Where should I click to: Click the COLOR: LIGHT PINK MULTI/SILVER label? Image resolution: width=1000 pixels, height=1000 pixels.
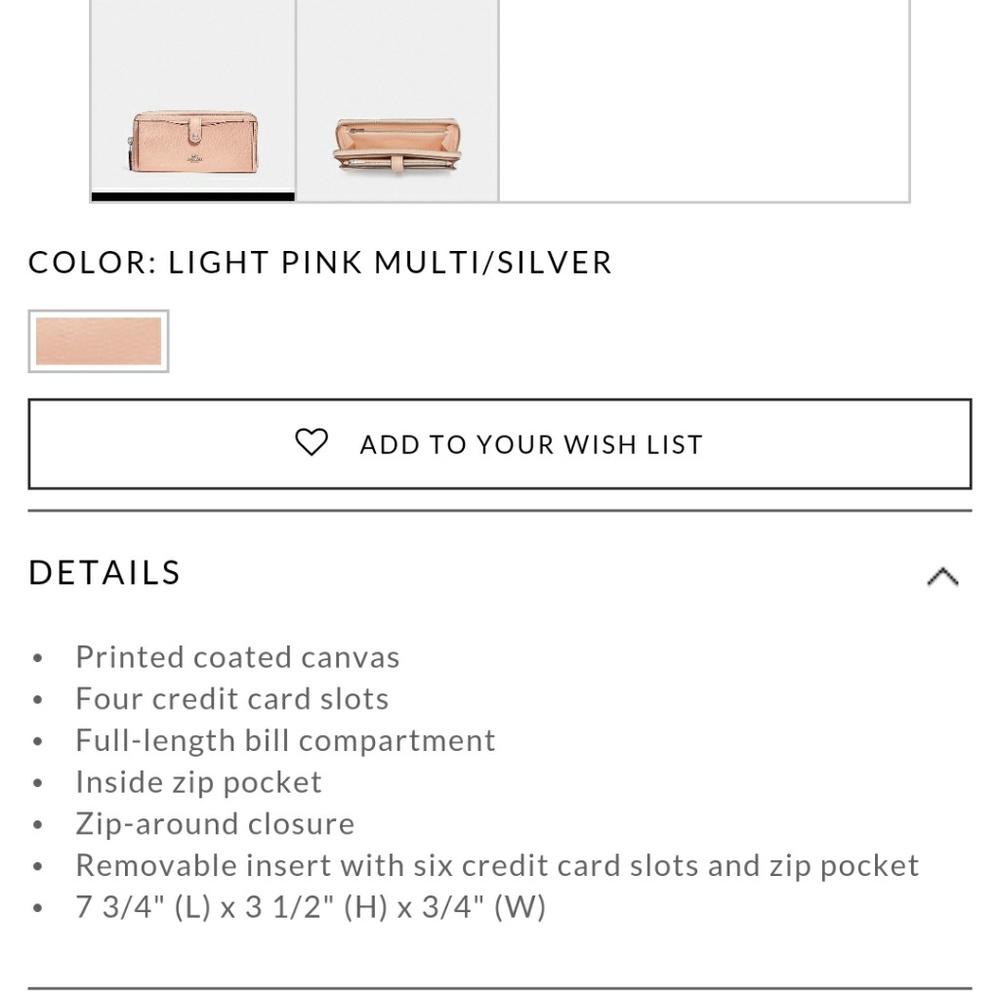click(x=319, y=261)
